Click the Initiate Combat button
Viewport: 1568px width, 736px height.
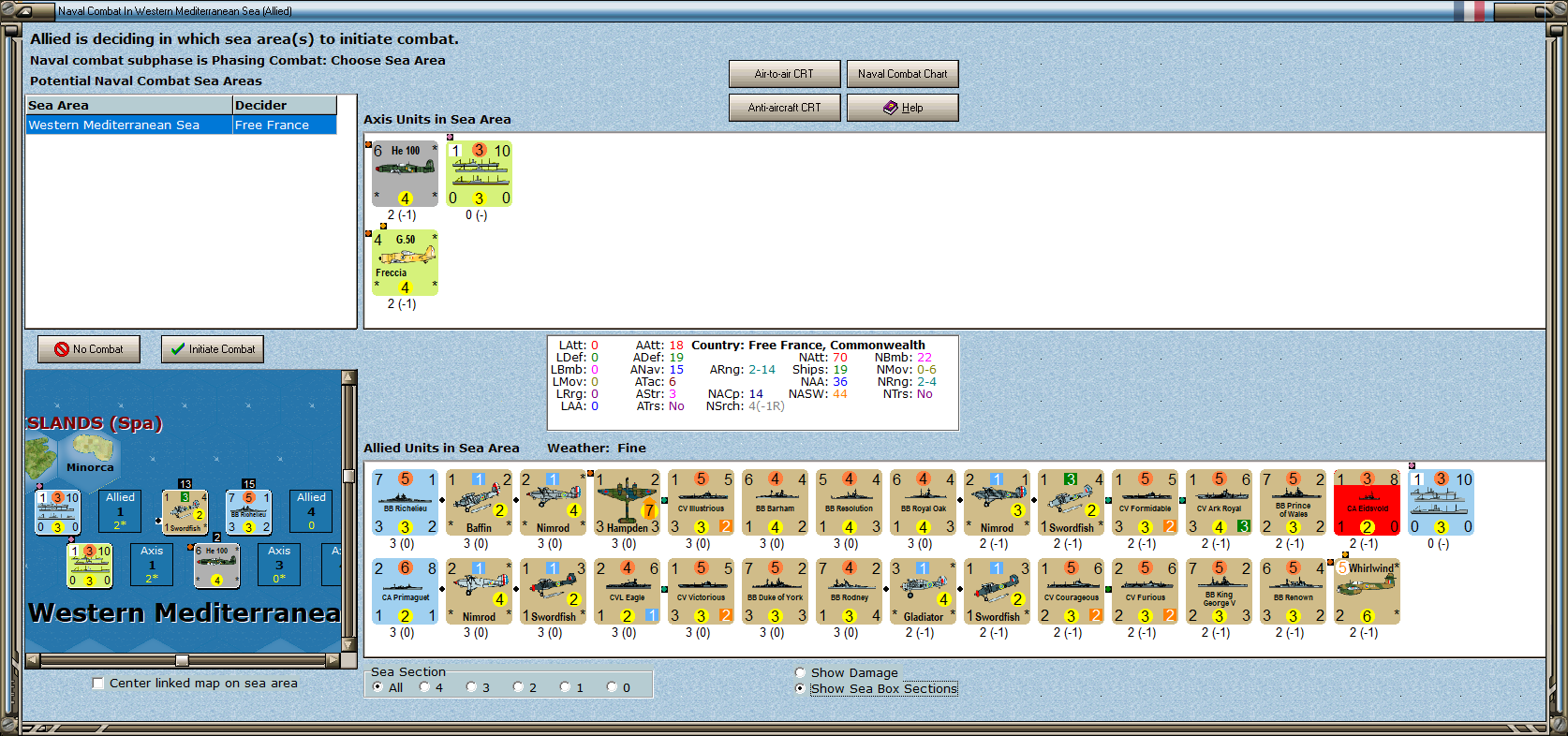(x=213, y=349)
